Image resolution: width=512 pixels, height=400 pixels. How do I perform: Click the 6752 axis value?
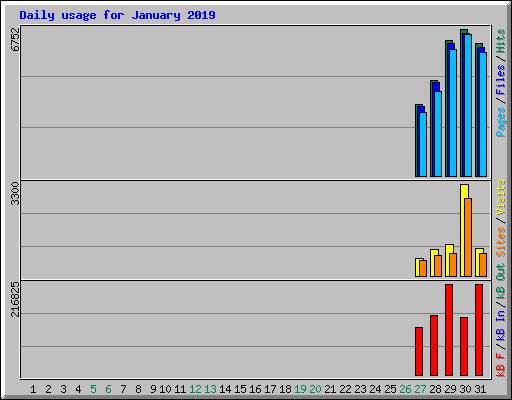click(15, 39)
